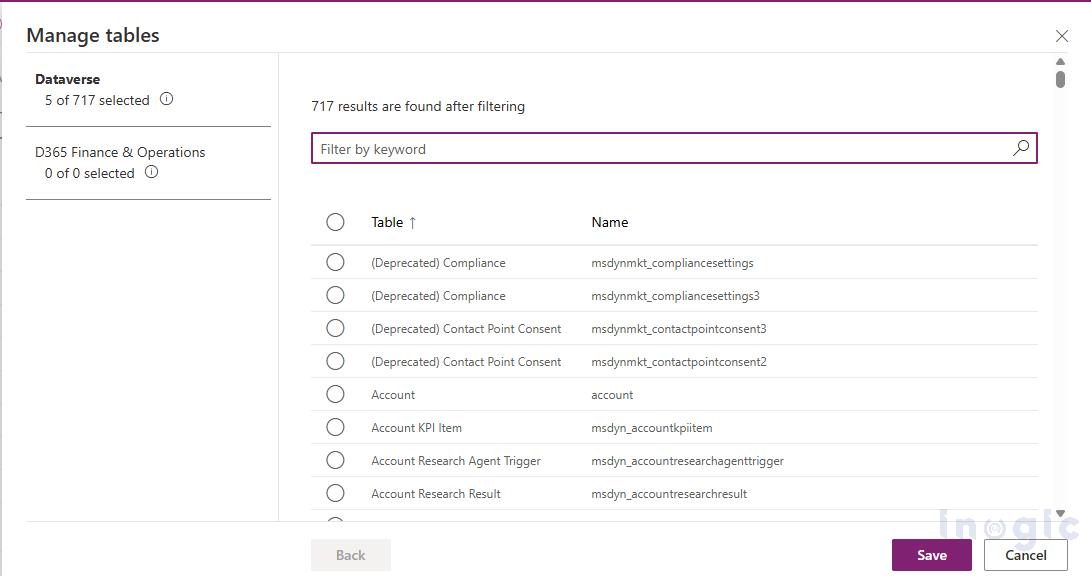The width and height of the screenshot is (1091, 576).
Task: Click the Account KPI Item table label
Action: tap(416, 428)
